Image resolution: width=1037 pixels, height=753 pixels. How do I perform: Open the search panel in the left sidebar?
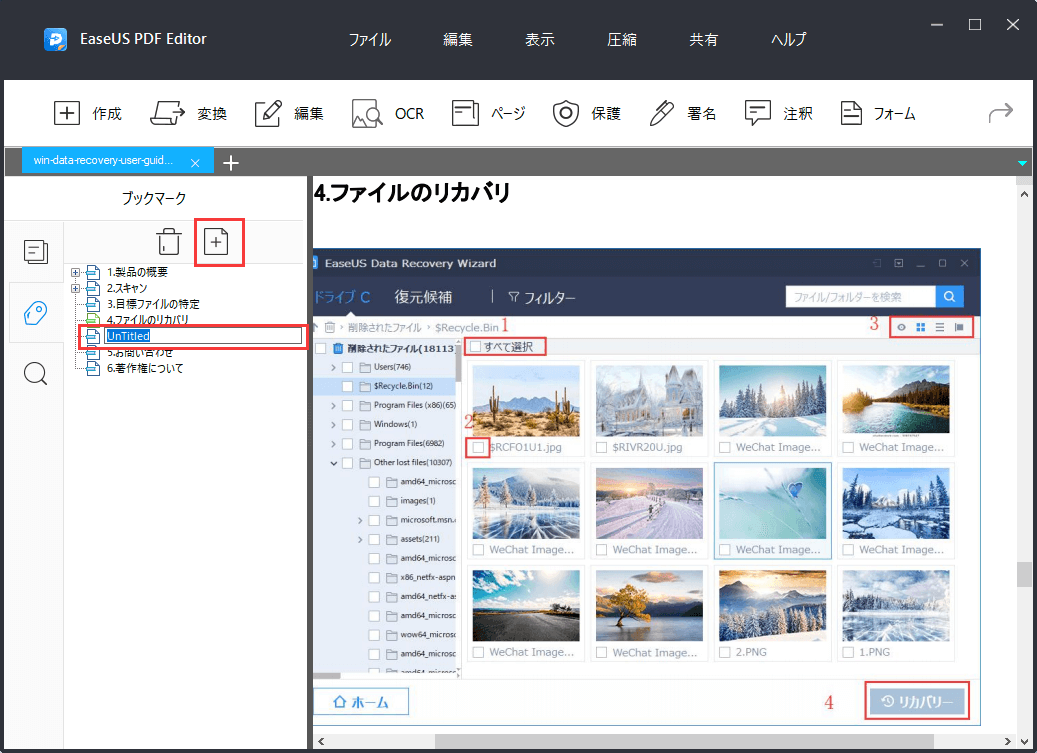(35, 373)
